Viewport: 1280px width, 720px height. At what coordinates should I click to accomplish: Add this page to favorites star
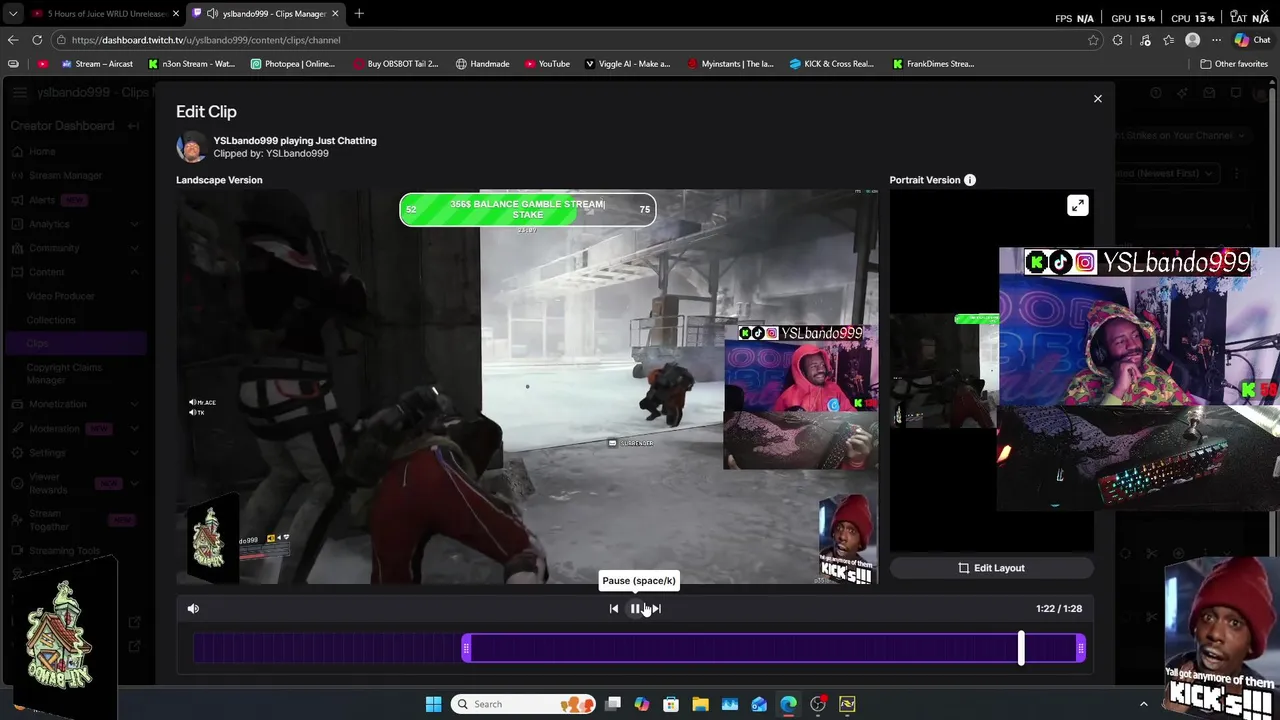point(1093,40)
